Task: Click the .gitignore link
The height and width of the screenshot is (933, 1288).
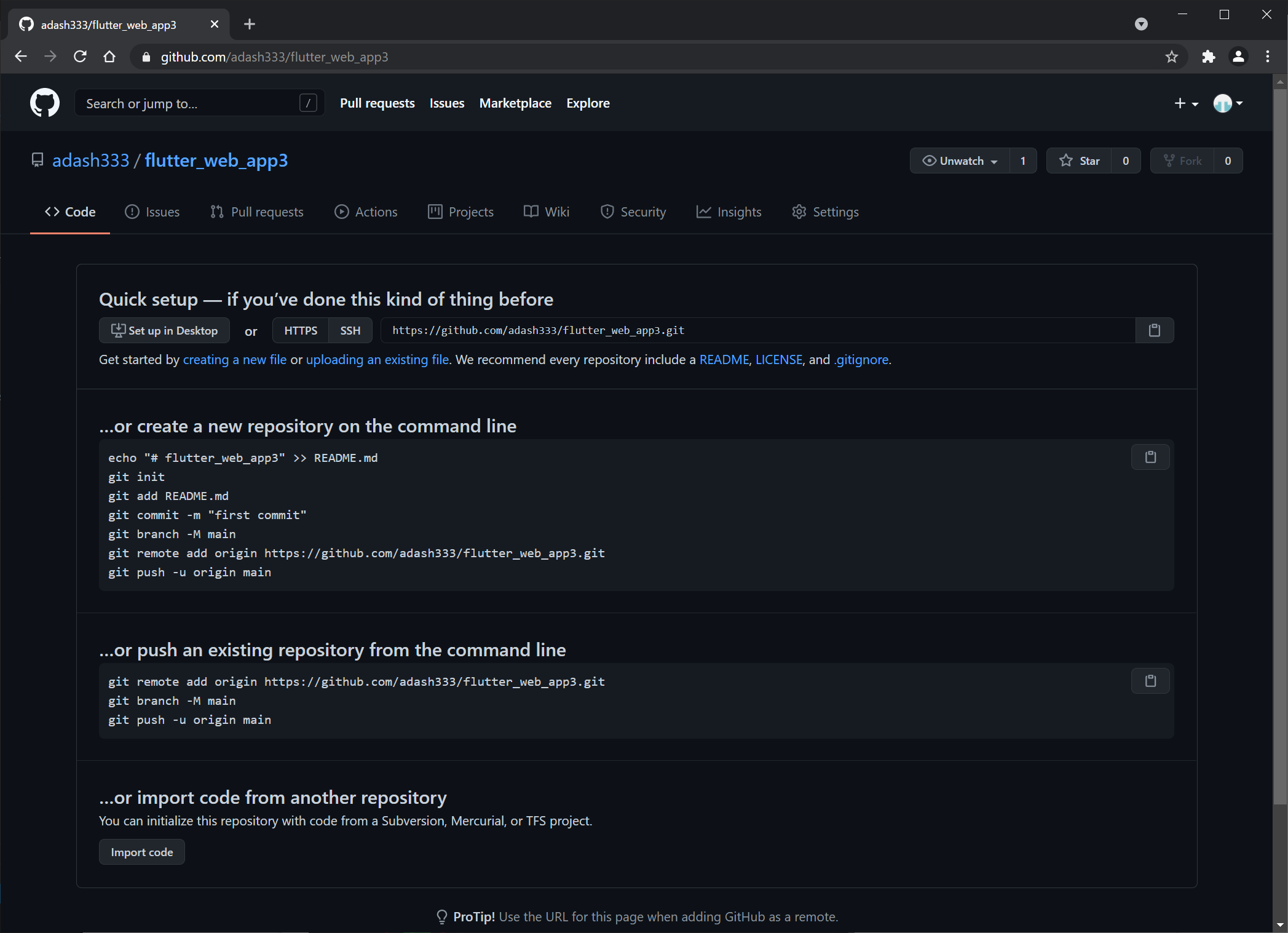Action: pyautogui.click(x=861, y=360)
